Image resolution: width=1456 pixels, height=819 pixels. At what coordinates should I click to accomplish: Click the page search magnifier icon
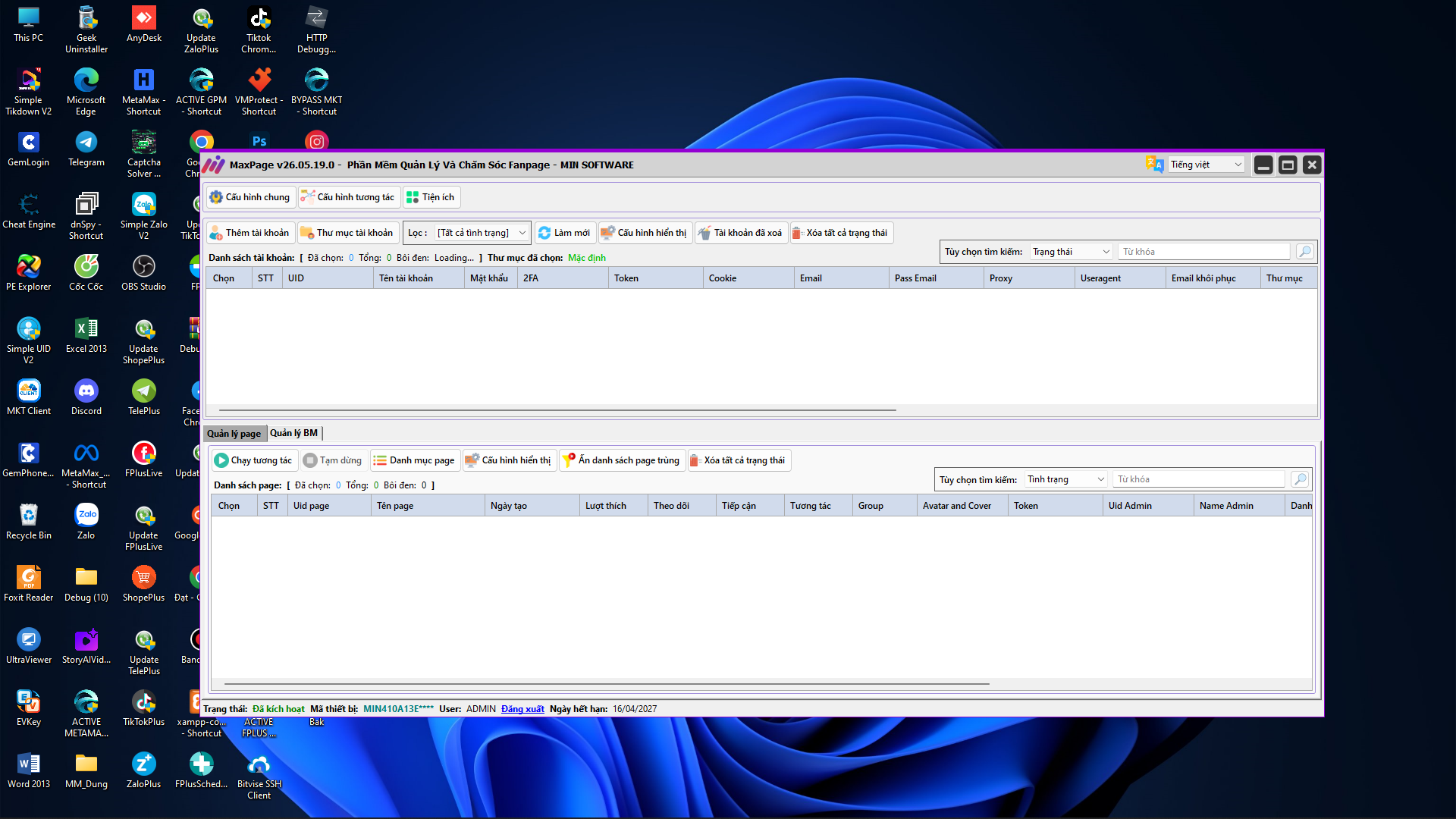click(1300, 479)
